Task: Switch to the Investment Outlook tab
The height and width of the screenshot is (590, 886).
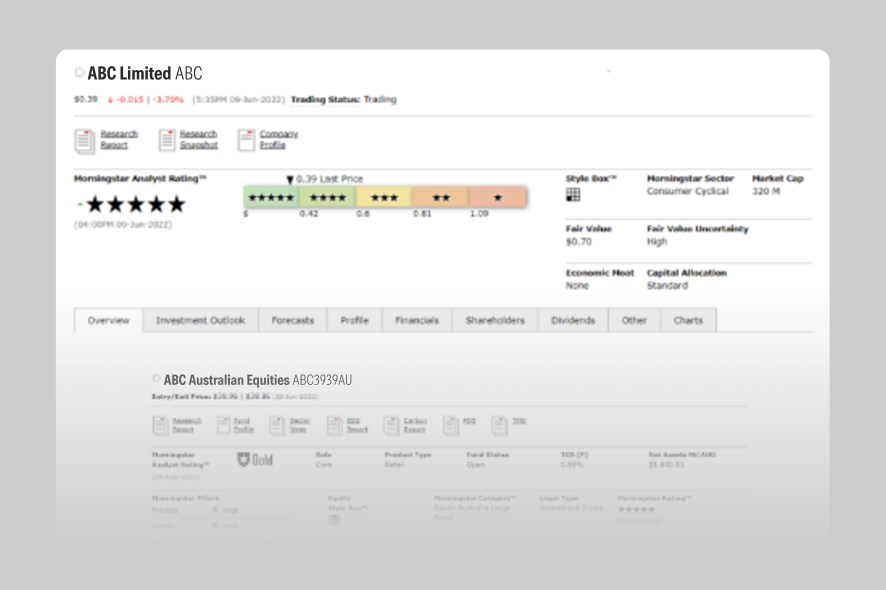Action: point(200,320)
